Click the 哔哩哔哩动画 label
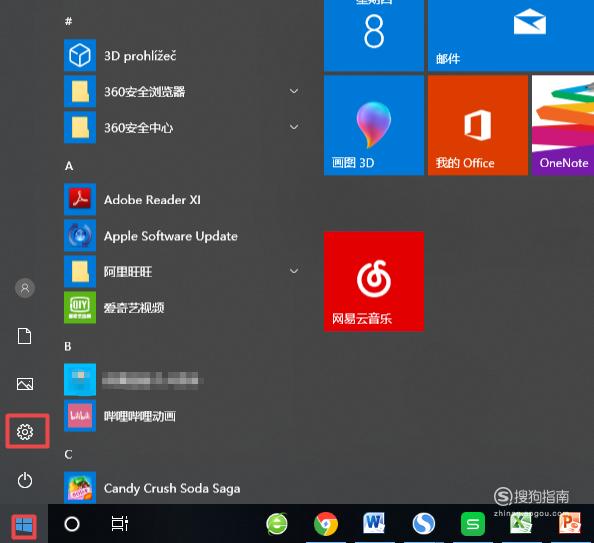Image resolution: width=594 pixels, height=543 pixels. [140, 416]
